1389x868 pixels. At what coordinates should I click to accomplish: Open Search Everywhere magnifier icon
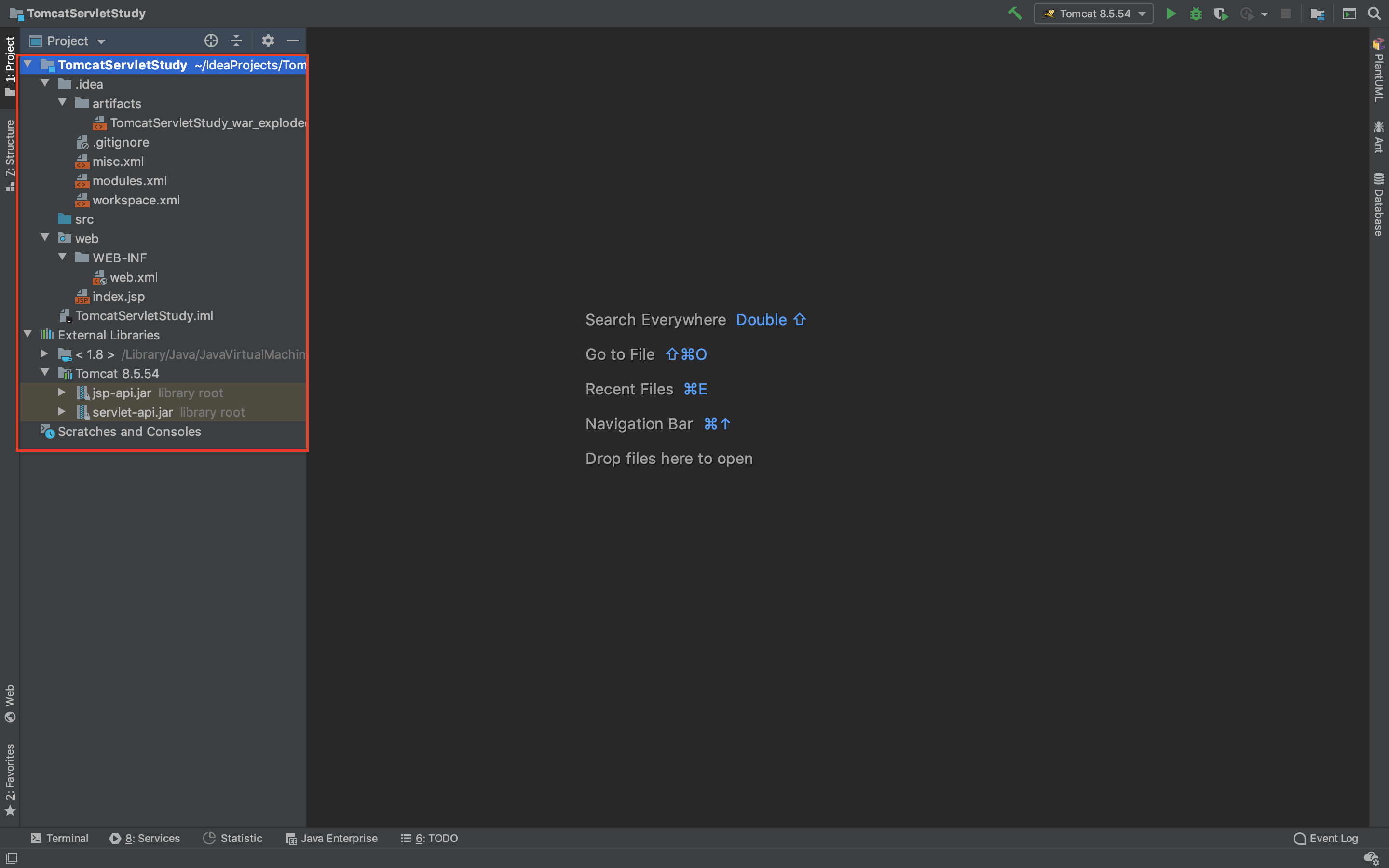coord(1374,13)
